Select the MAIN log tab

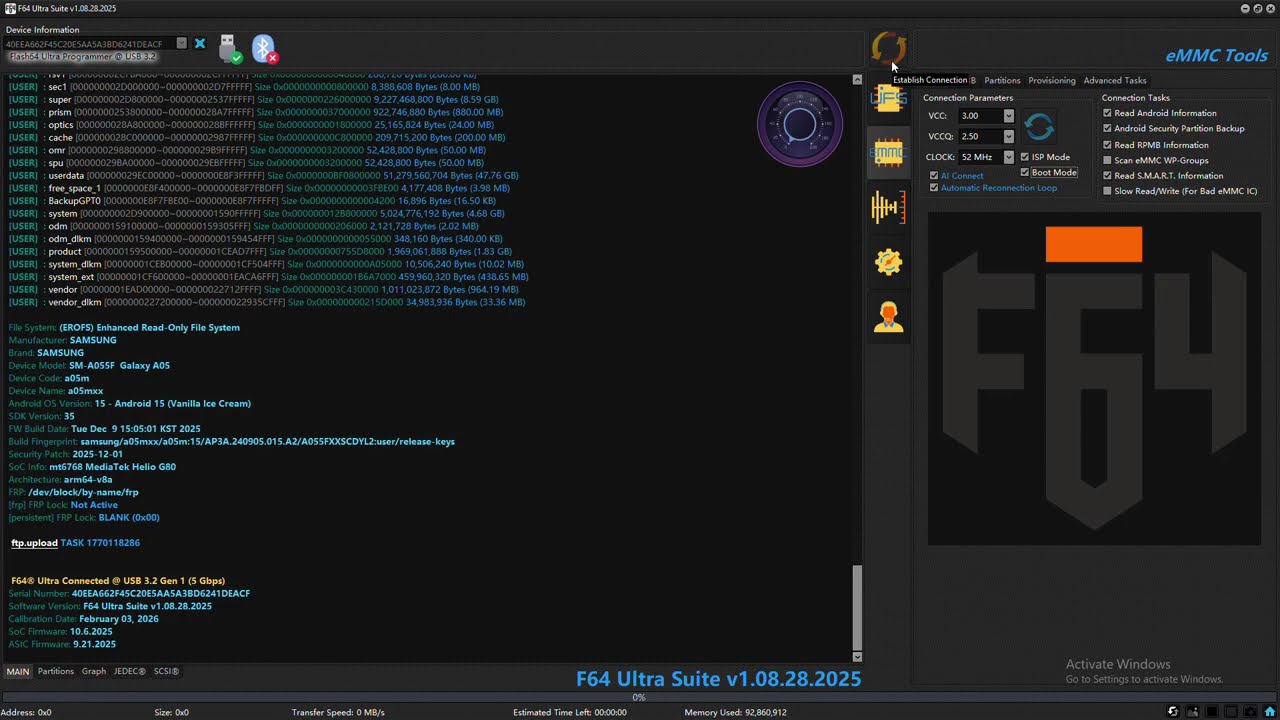point(18,672)
